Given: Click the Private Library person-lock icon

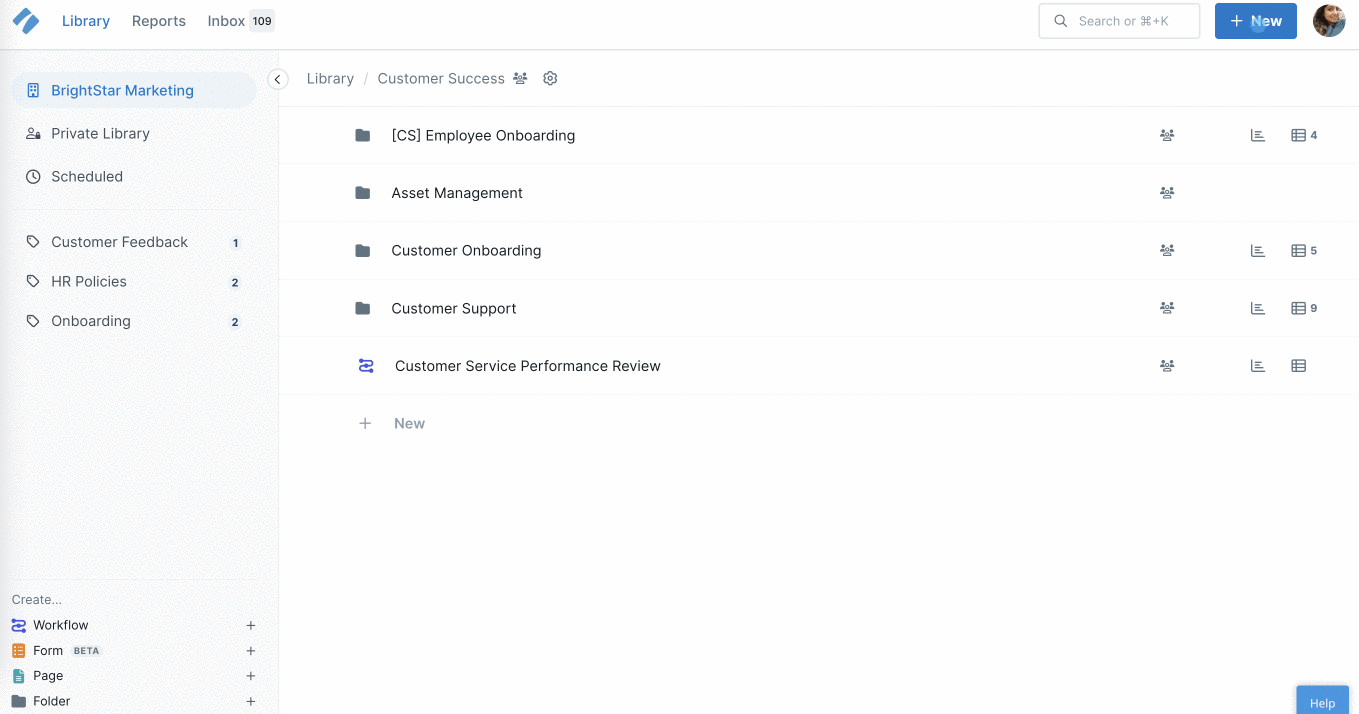Looking at the screenshot, I should coord(33,133).
